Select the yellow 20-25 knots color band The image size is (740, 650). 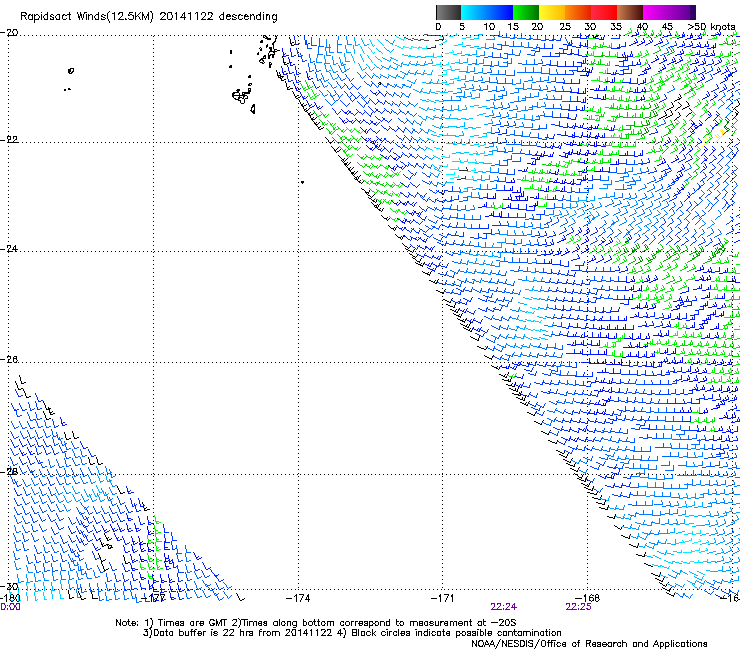pyautogui.click(x=552, y=12)
